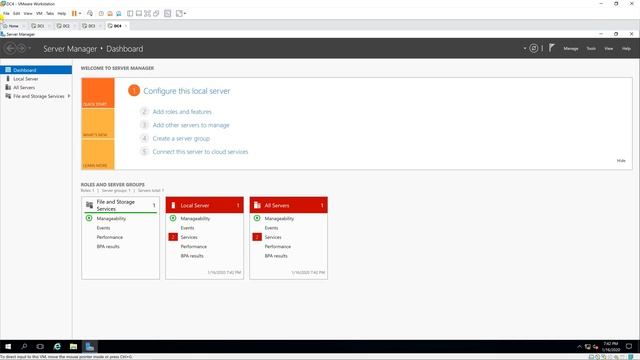Image resolution: width=640 pixels, height=360 pixels.
Task: Open the Tools menu in Server Manager
Action: point(591,49)
